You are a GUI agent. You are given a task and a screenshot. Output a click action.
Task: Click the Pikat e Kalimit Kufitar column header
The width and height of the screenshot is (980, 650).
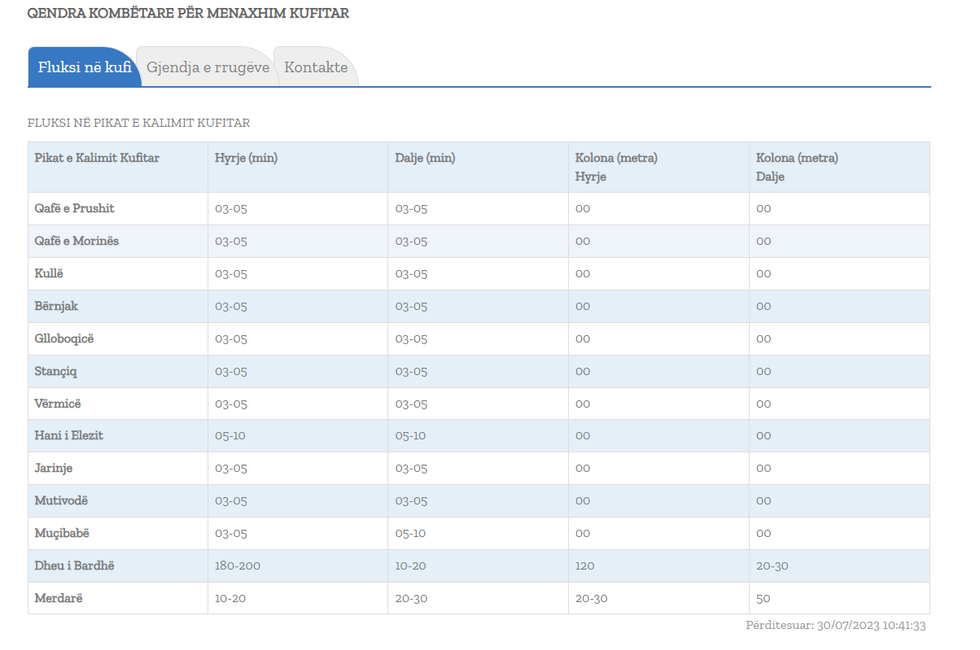coord(97,158)
